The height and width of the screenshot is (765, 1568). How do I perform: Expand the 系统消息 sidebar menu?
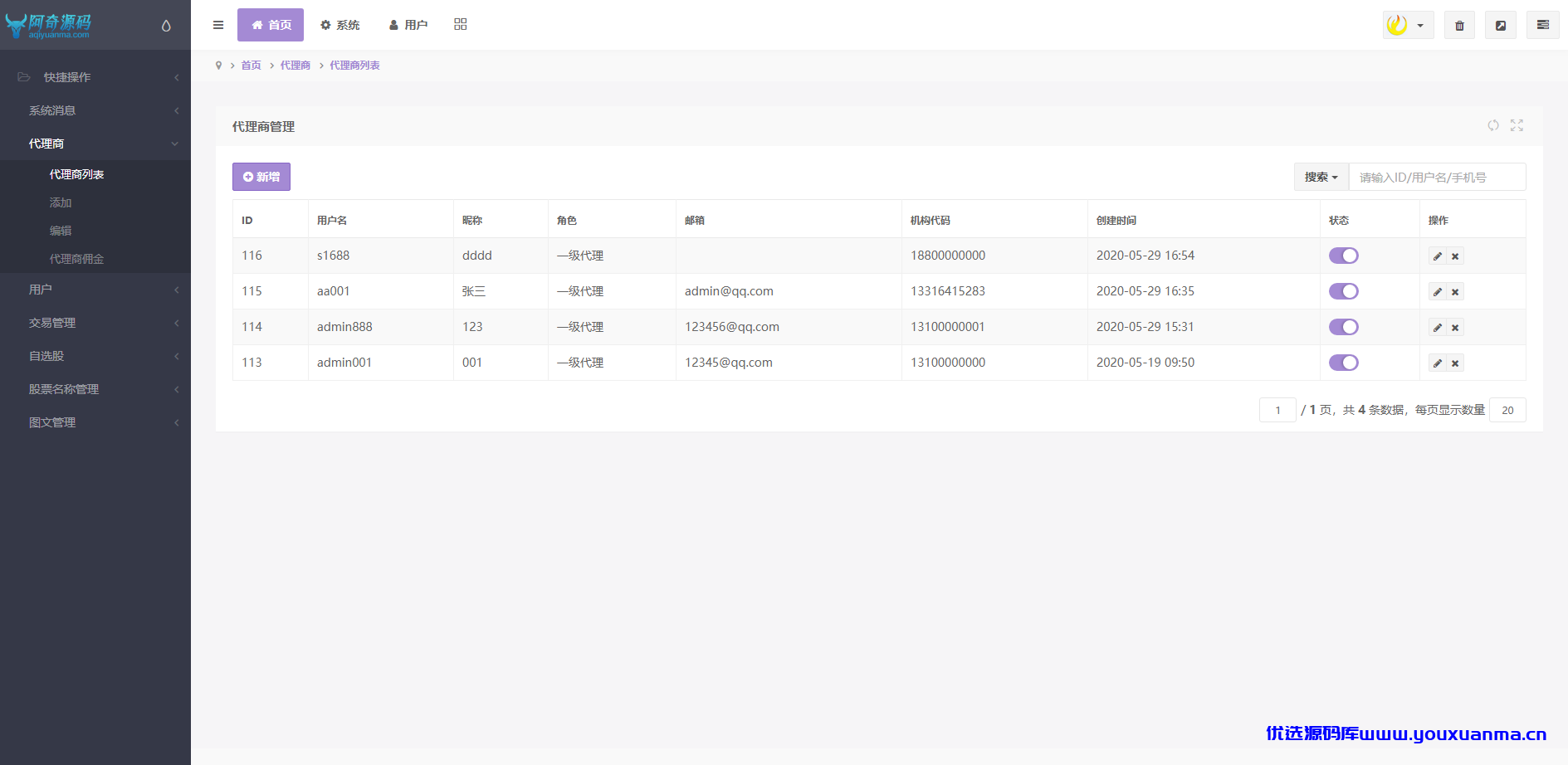(x=95, y=110)
